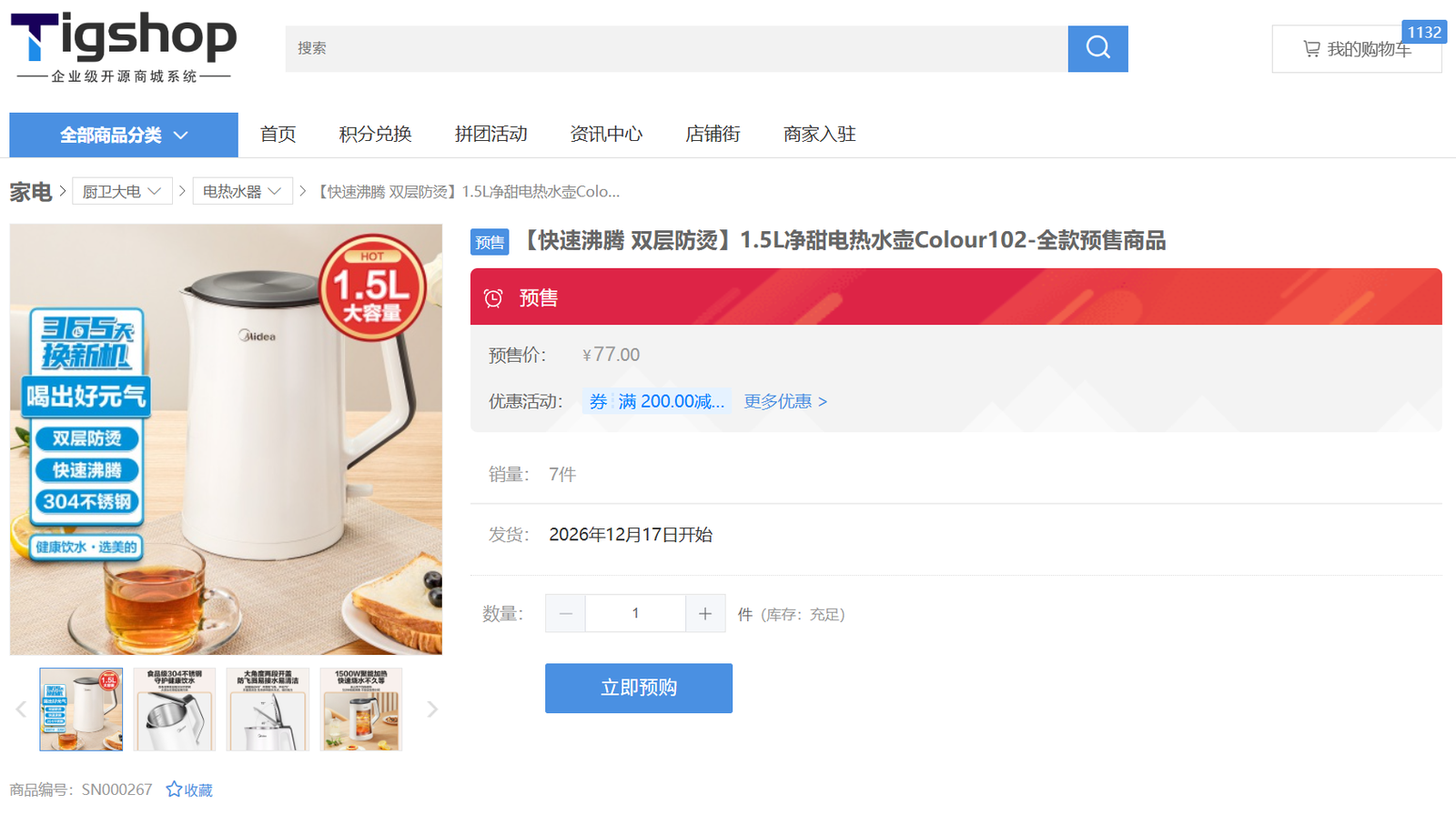The image size is (1456, 825).
Task: Increase quantity with plus button
Action: [705, 614]
